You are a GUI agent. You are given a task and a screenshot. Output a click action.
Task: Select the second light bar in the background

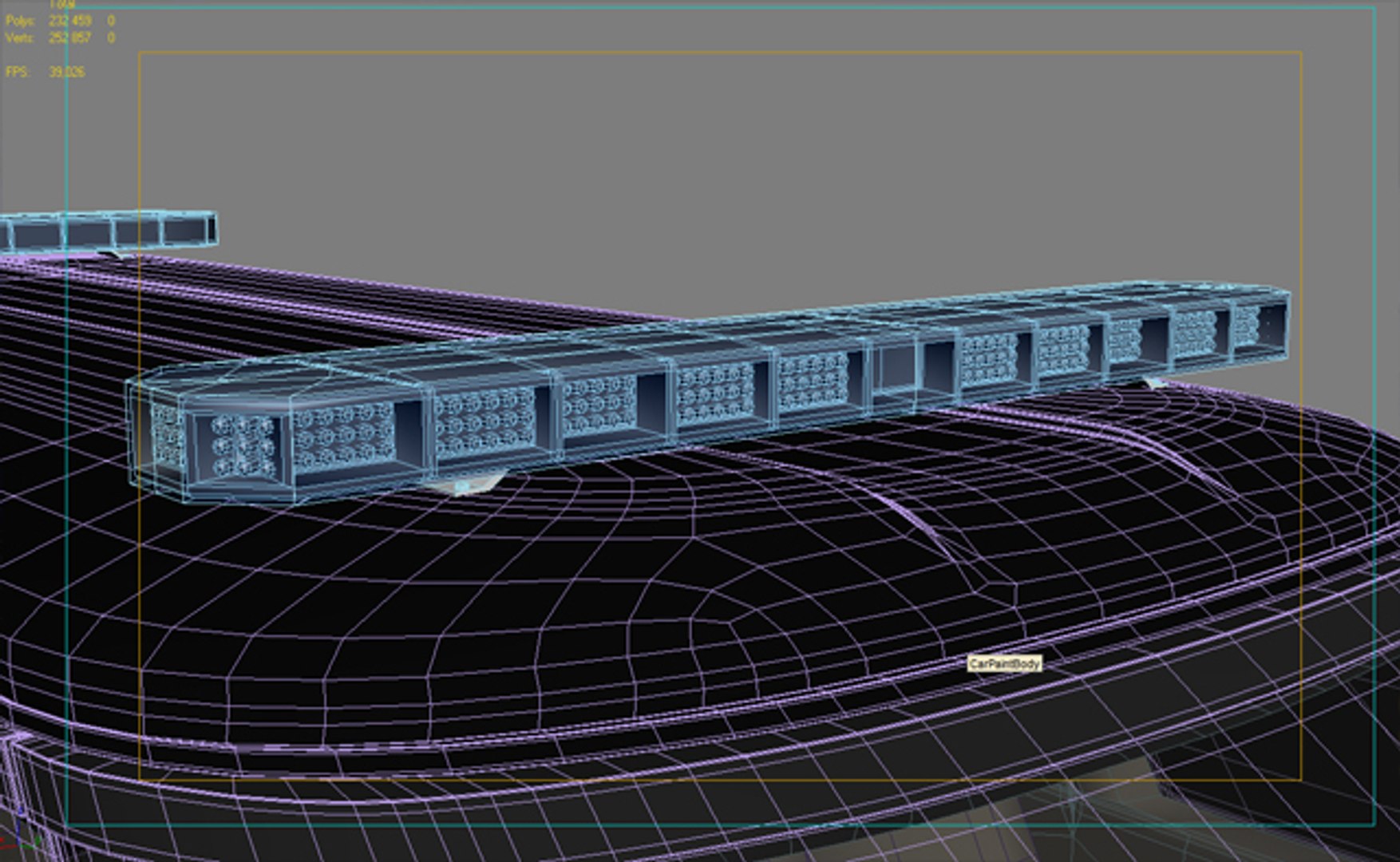pyautogui.click(x=109, y=232)
